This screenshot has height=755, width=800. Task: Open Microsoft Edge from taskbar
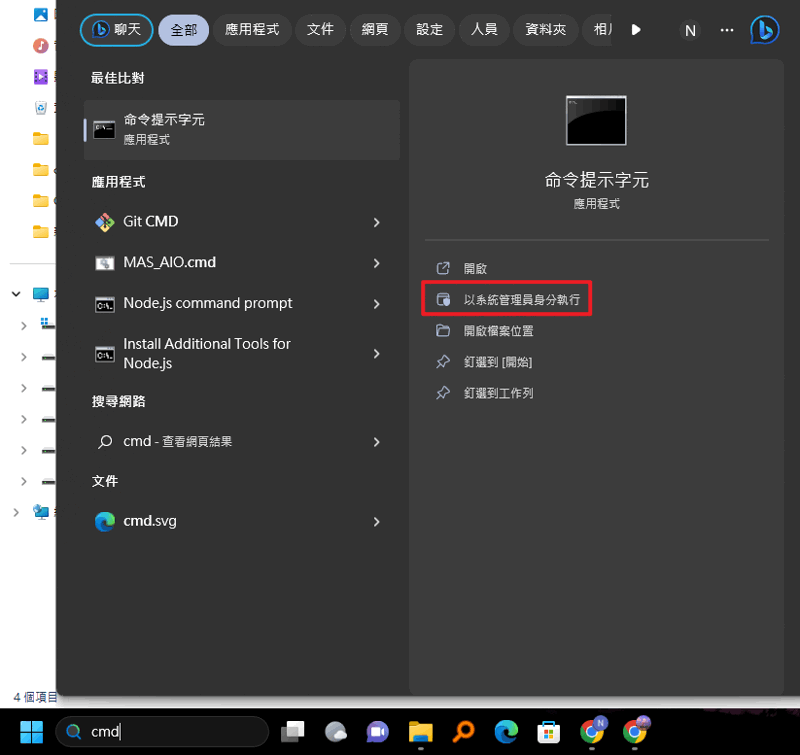click(x=506, y=732)
